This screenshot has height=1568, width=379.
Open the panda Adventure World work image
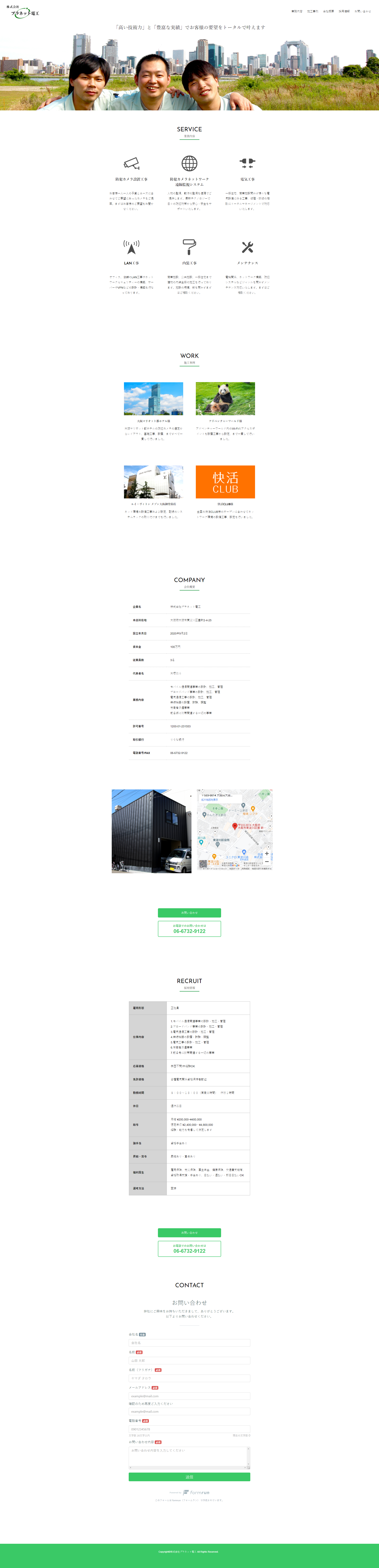[225, 399]
